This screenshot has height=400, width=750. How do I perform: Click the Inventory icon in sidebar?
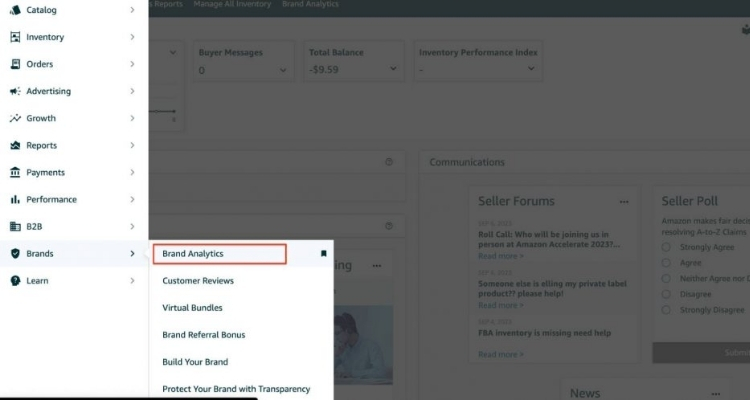(15, 37)
